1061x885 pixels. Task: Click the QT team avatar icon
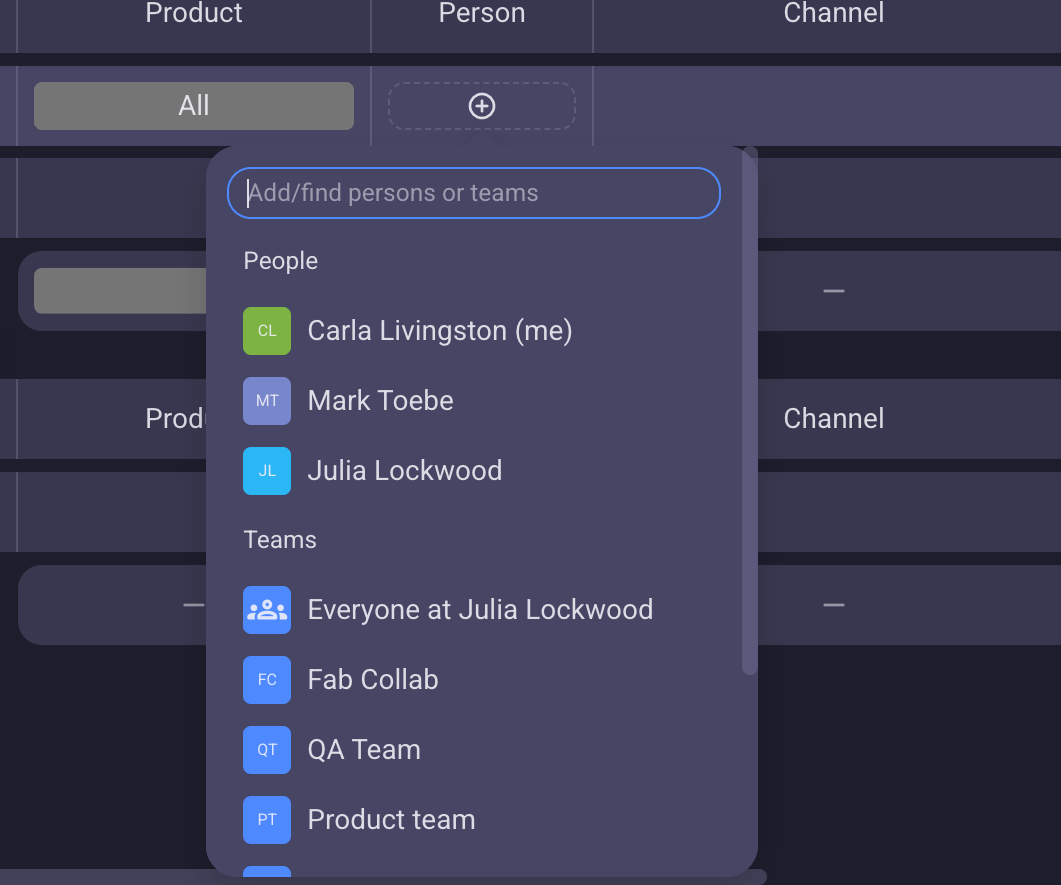267,750
